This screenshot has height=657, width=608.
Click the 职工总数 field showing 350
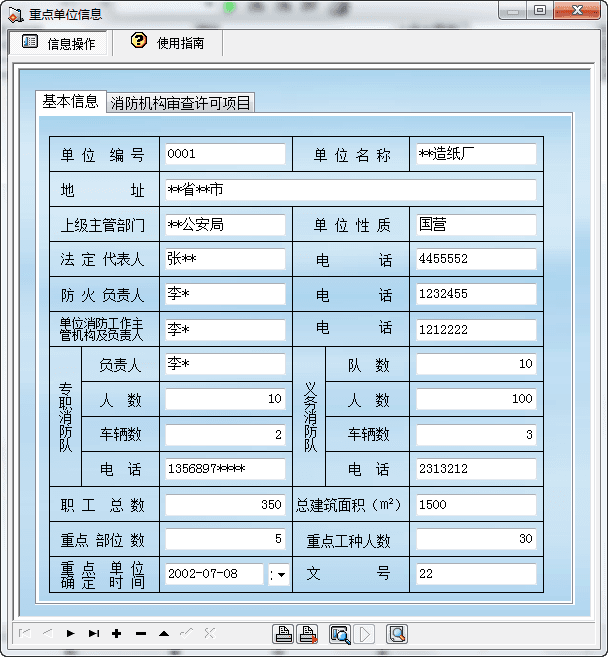point(224,505)
